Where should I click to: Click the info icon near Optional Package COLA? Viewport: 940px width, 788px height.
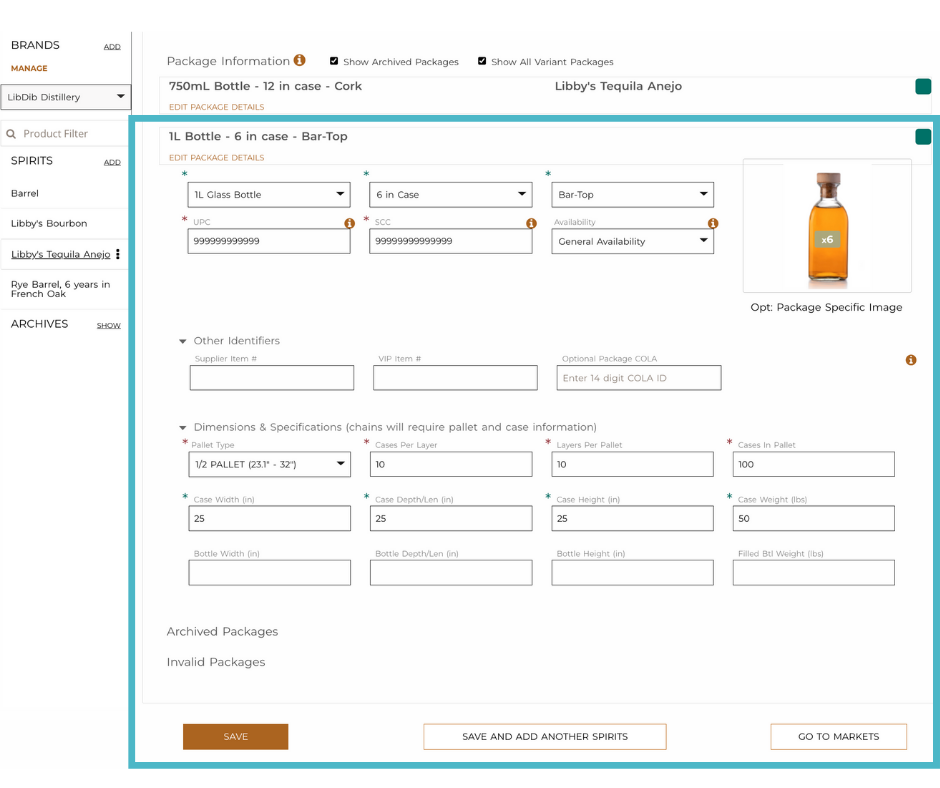911,361
